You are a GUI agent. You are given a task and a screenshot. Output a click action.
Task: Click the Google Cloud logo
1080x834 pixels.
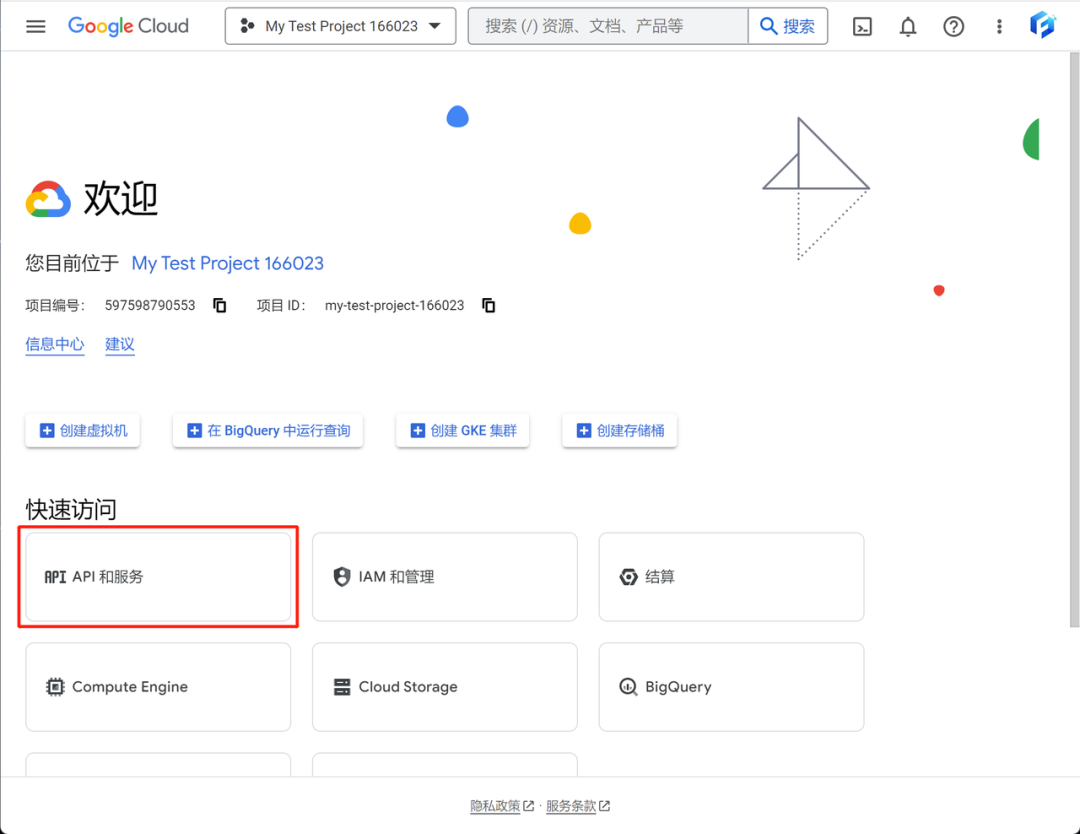tap(128, 26)
